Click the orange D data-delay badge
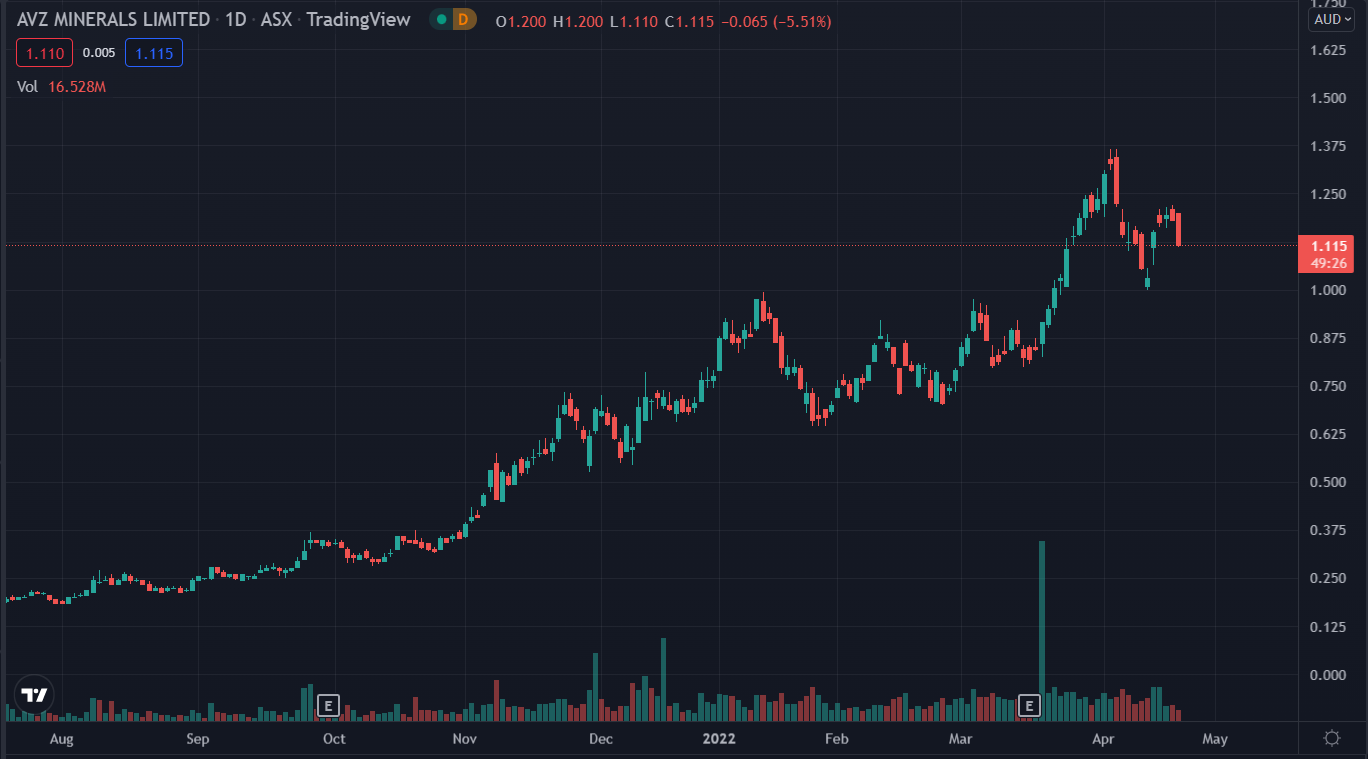This screenshot has width=1368, height=759. point(464,20)
